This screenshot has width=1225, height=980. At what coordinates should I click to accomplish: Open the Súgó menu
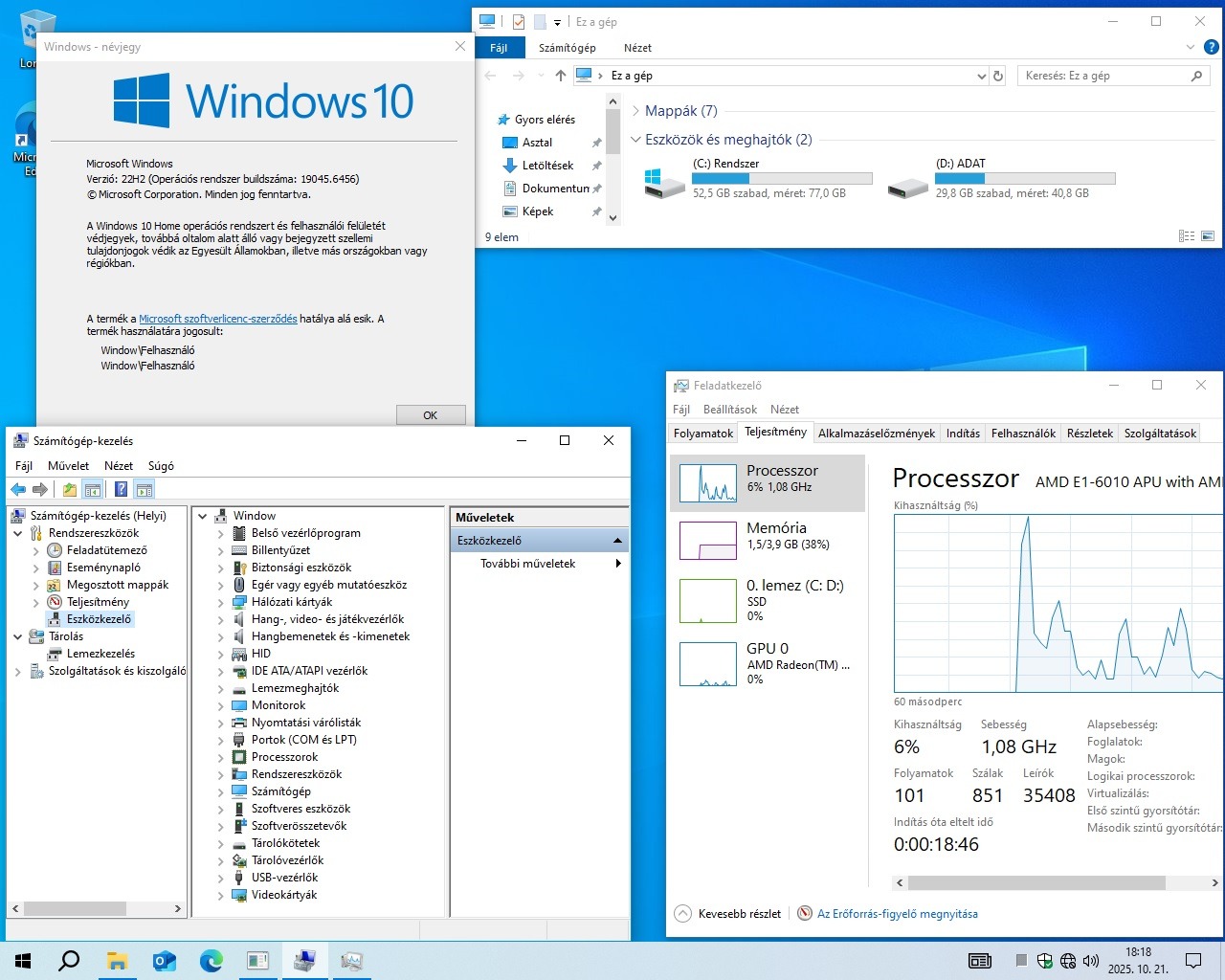click(161, 466)
